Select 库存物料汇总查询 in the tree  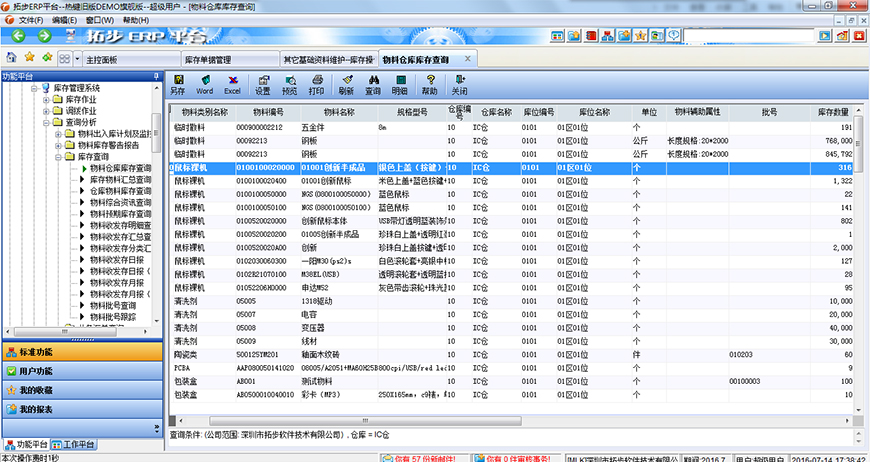pos(120,178)
